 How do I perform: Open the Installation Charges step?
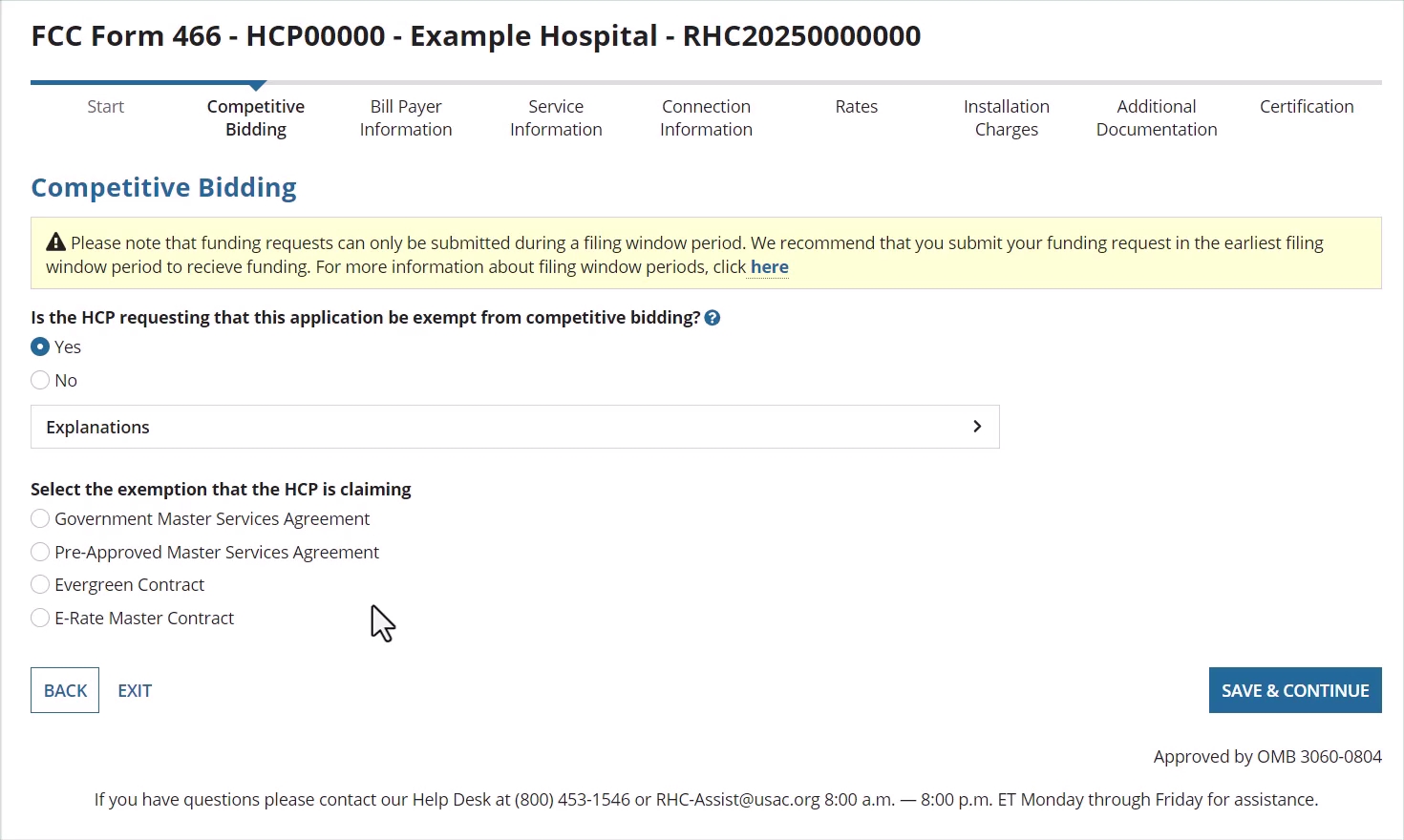[x=1007, y=118]
